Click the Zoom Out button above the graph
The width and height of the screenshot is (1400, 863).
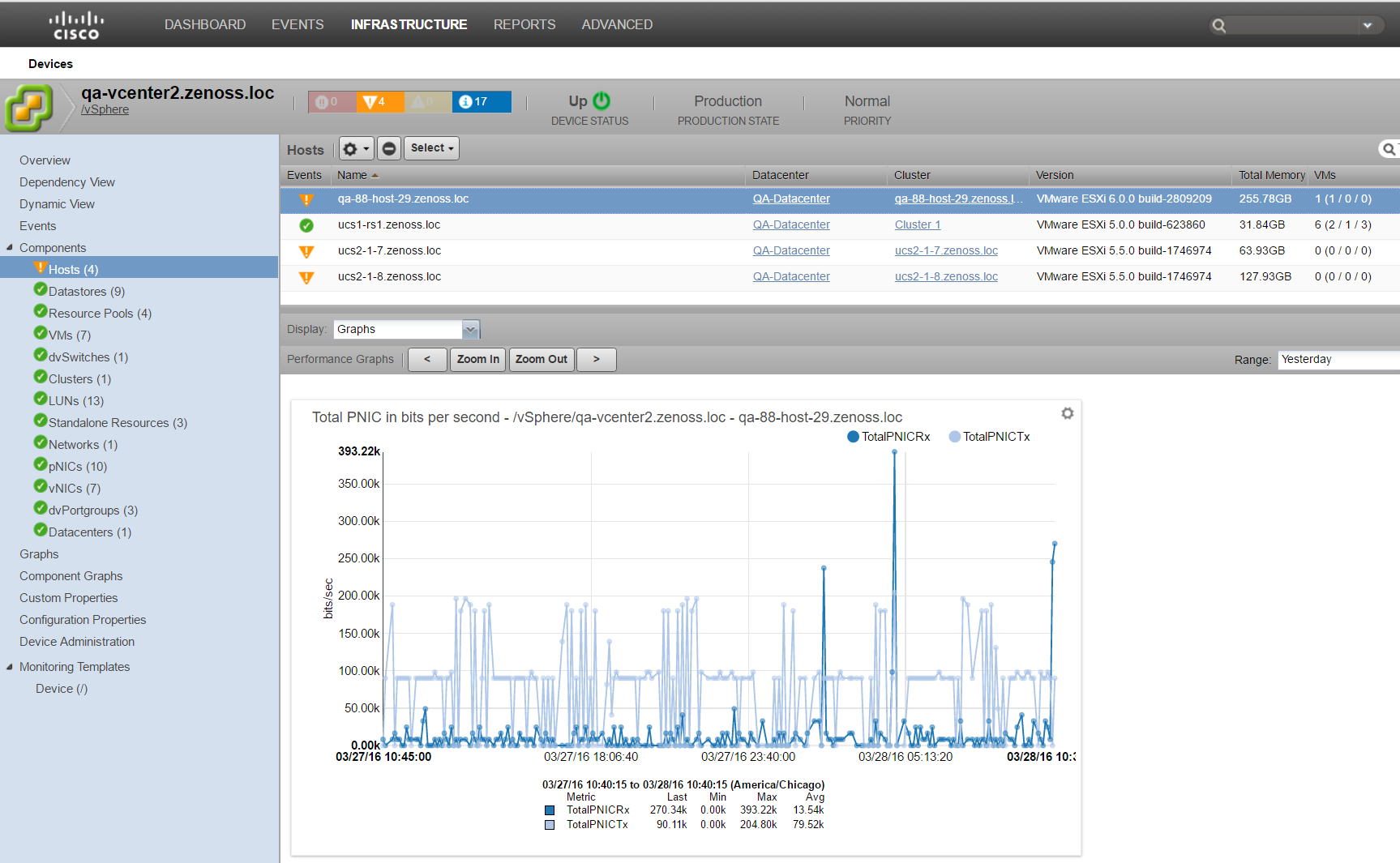tap(541, 359)
